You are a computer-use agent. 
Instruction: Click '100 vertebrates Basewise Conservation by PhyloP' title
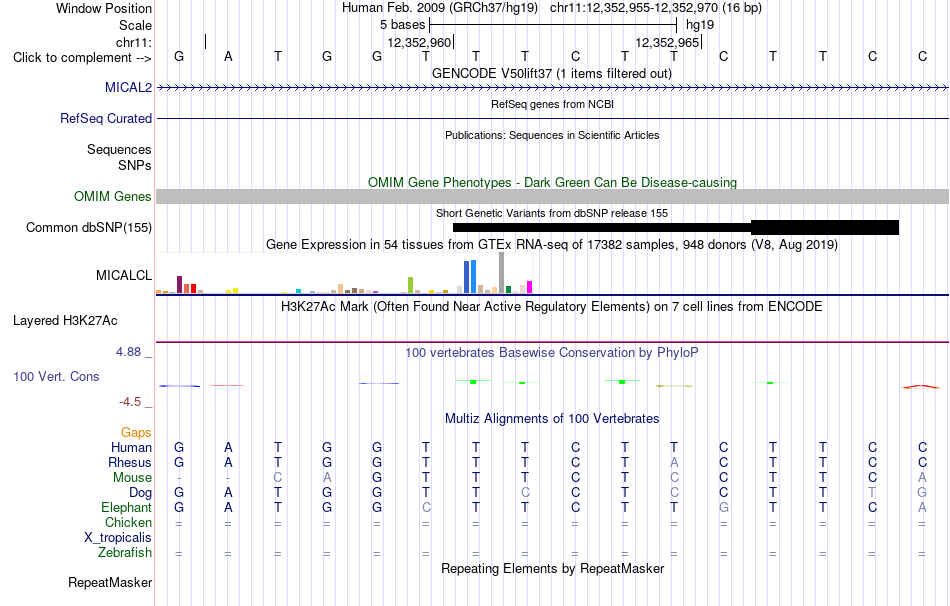point(552,353)
